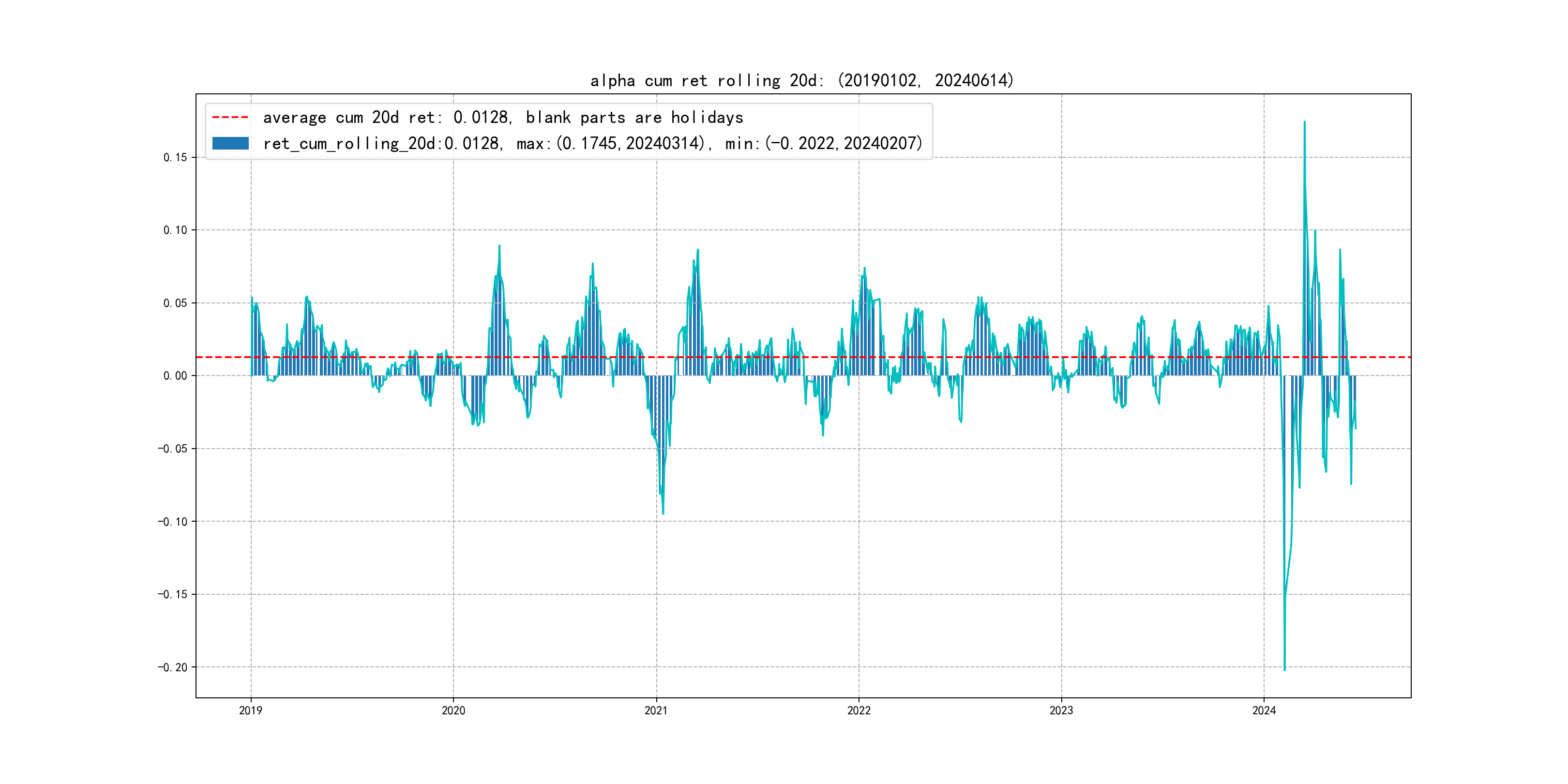Click the maximum peak spike in 2024
The width and height of the screenshot is (1568, 784).
[x=1304, y=124]
